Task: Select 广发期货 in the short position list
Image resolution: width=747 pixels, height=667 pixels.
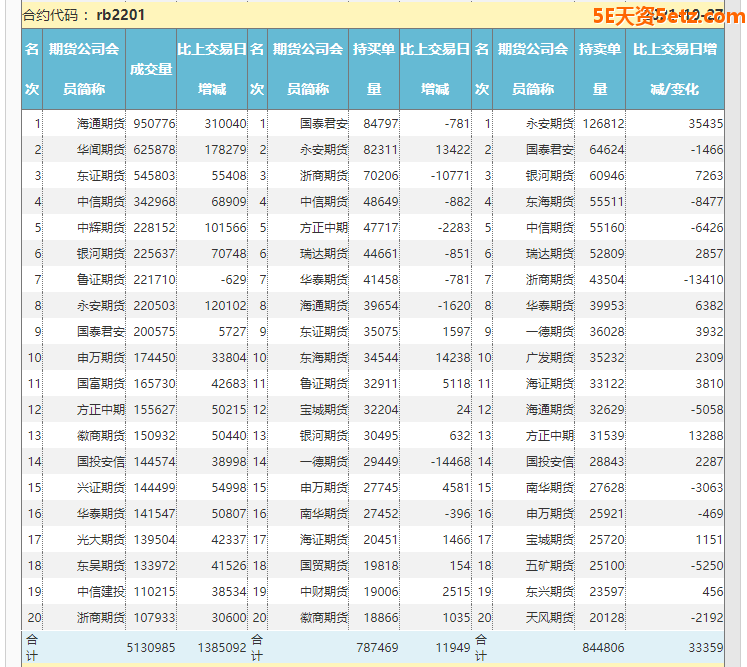Action: pyautogui.click(x=549, y=357)
